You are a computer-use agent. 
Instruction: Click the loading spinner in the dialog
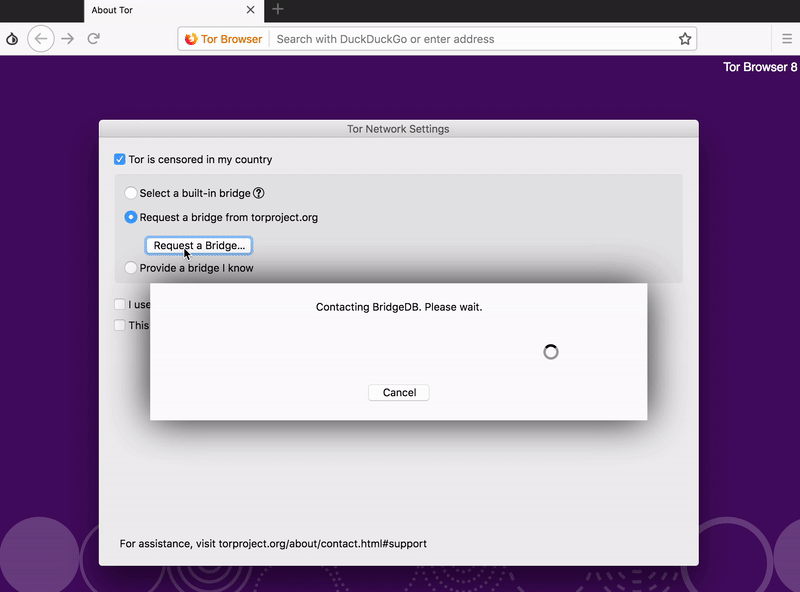(x=551, y=352)
